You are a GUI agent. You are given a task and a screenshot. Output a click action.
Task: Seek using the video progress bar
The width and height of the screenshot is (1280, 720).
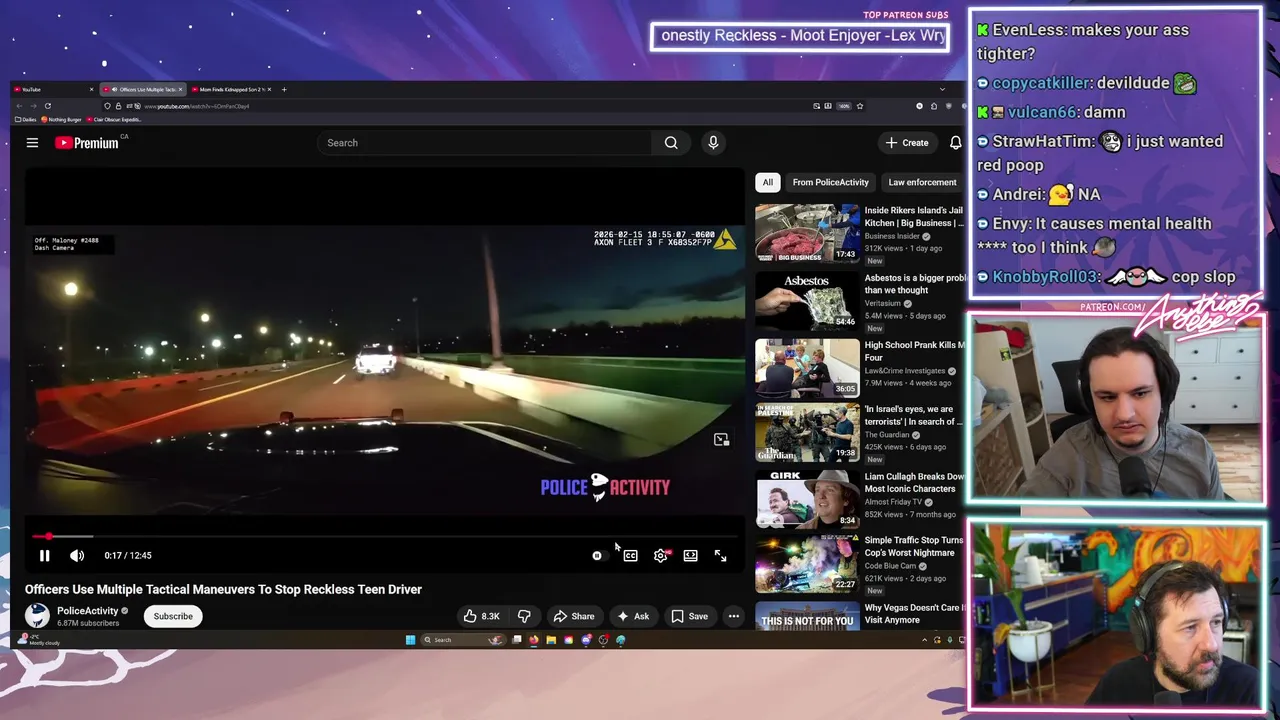[385, 537]
